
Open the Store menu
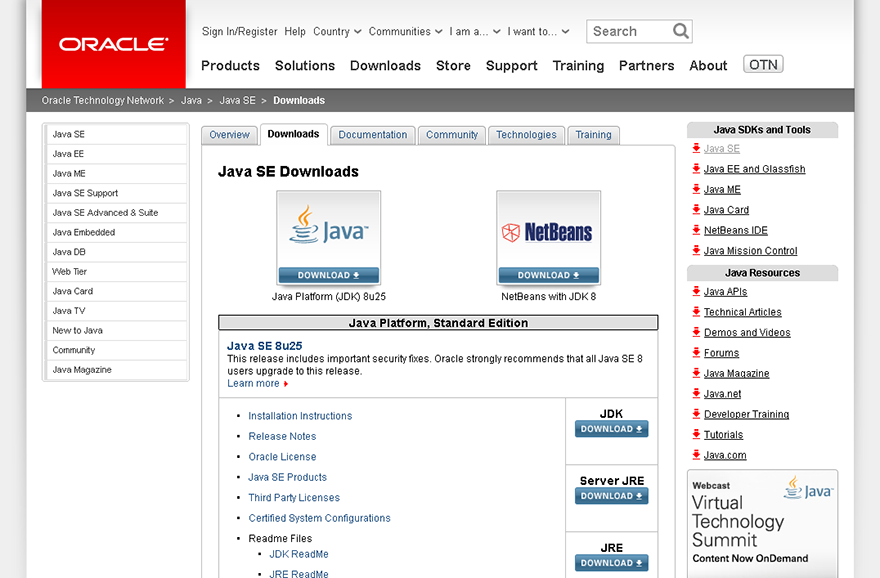(x=453, y=66)
